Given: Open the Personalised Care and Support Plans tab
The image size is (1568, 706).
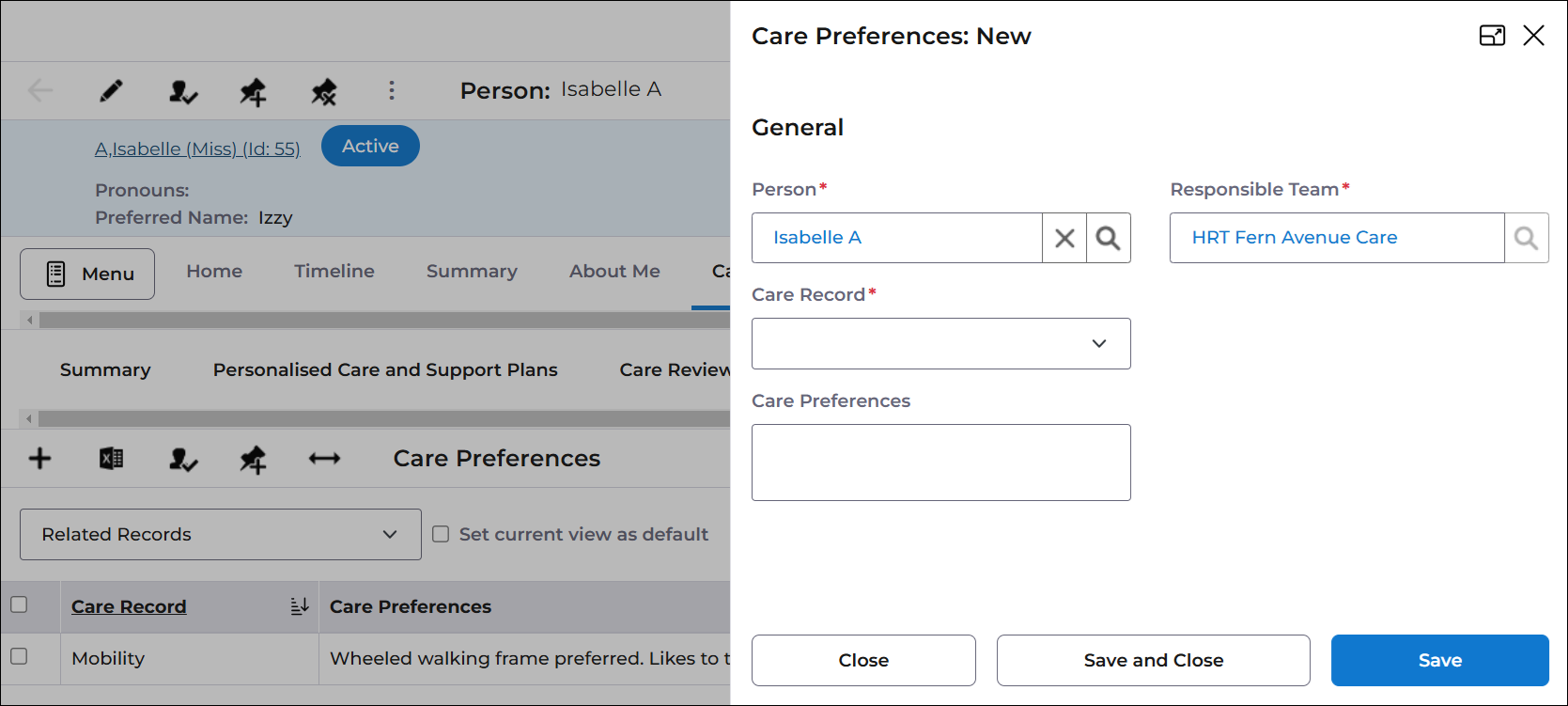Looking at the screenshot, I should click(385, 369).
